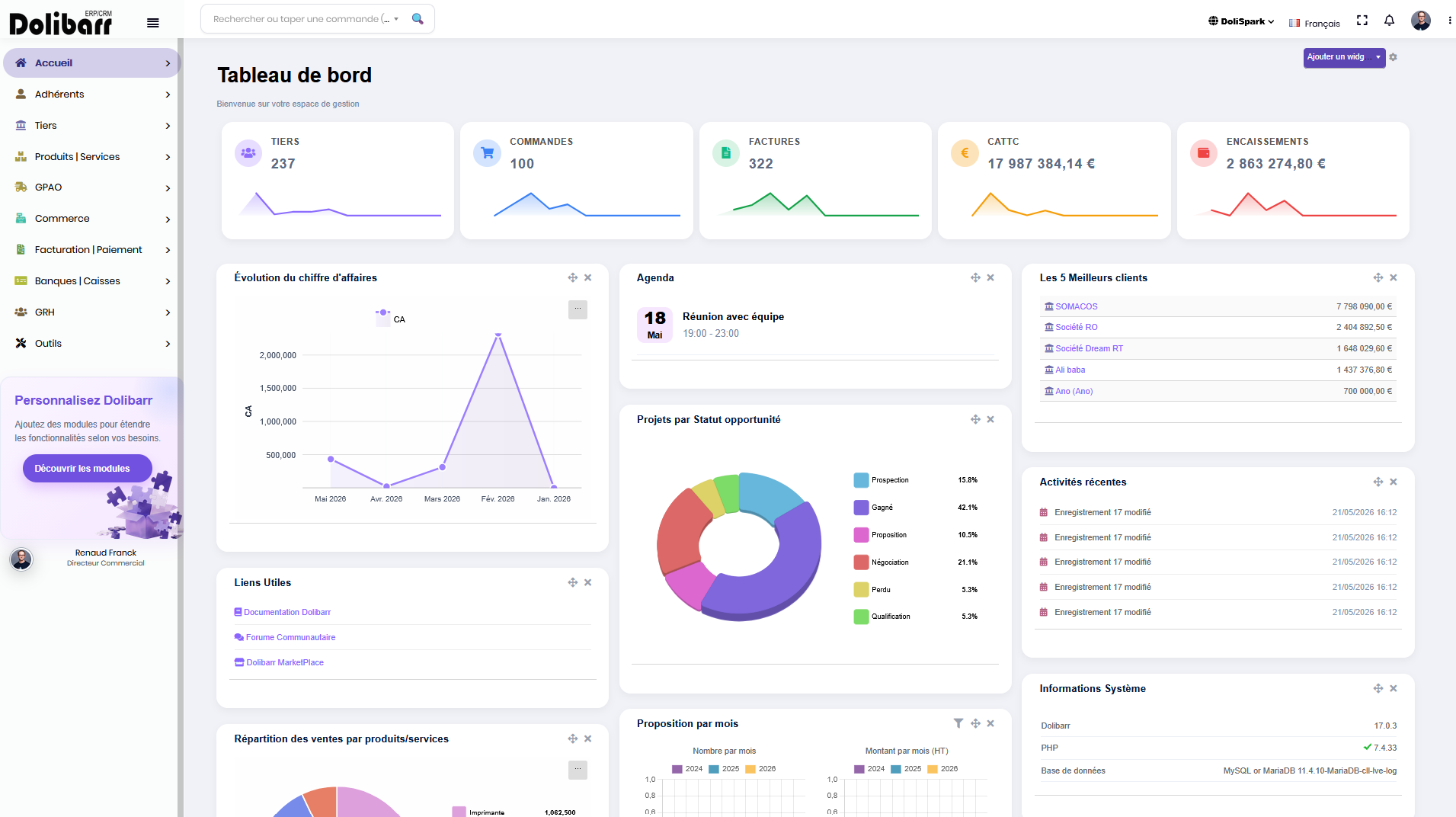Open the Commerce sidebar menu
1456x817 pixels.
pyautogui.click(x=92, y=219)
